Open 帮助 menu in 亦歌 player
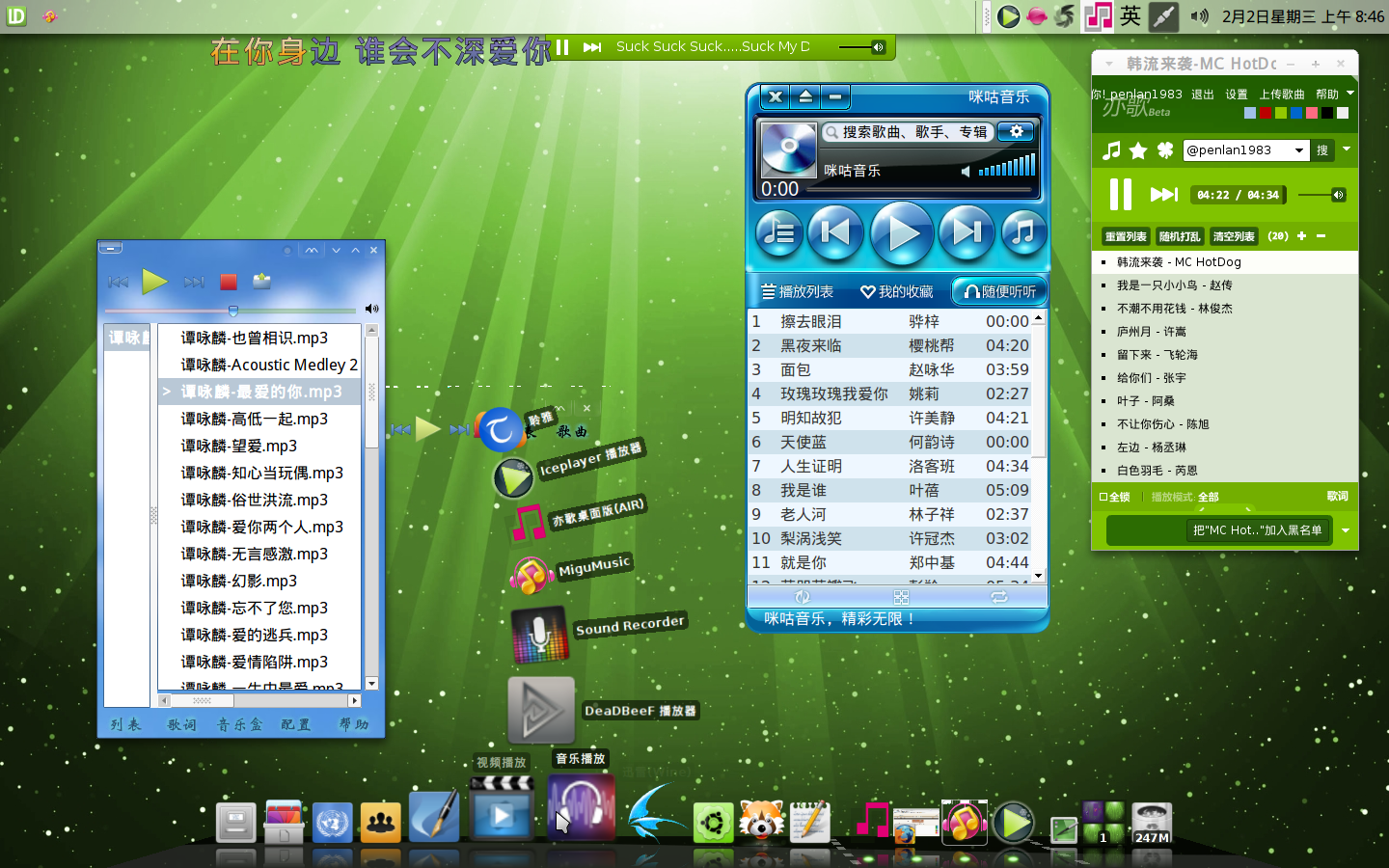The width and height of the screenshot is (1389, 868). click(x=1327, y=95)
